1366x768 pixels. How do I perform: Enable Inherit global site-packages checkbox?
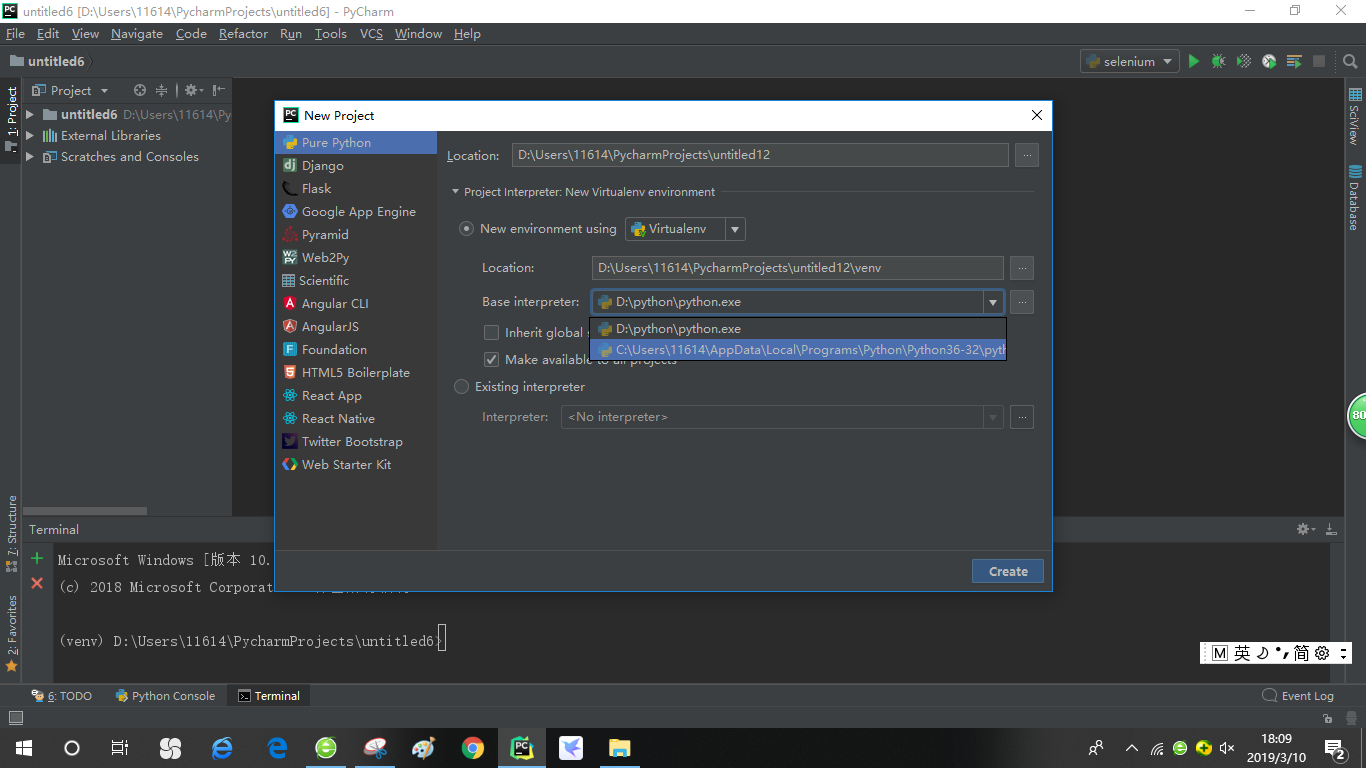tap(491, 333)
